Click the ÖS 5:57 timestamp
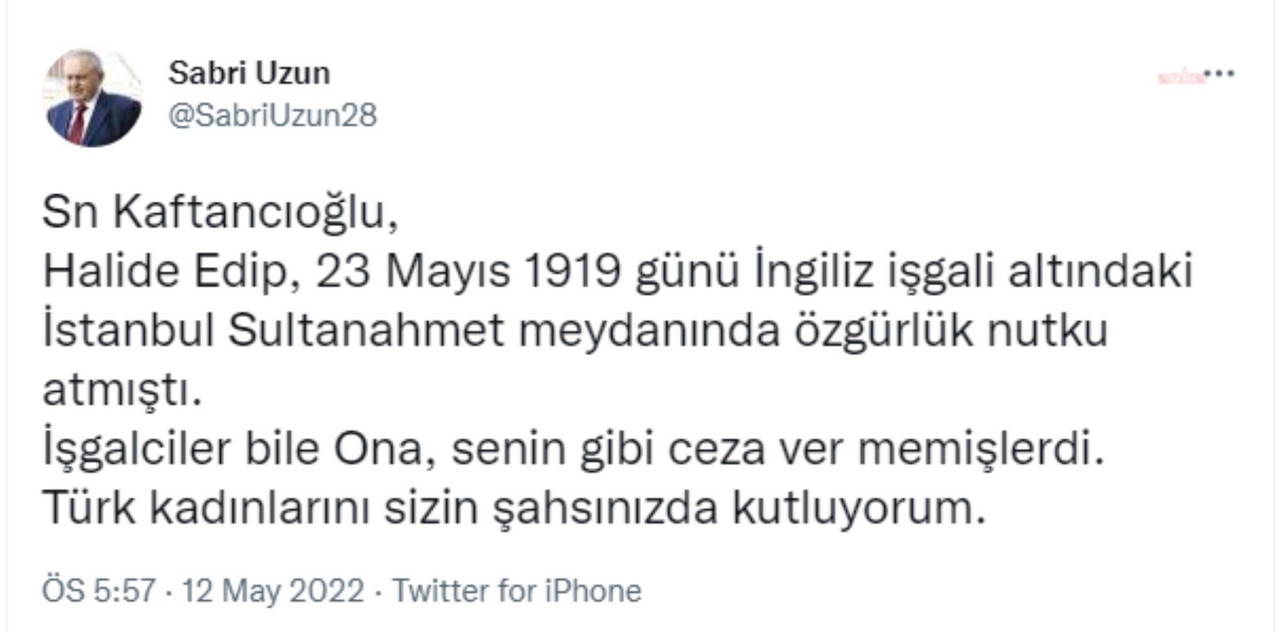Image resolution: width=1280 pixels, height=632 pixels. (98, 590)
